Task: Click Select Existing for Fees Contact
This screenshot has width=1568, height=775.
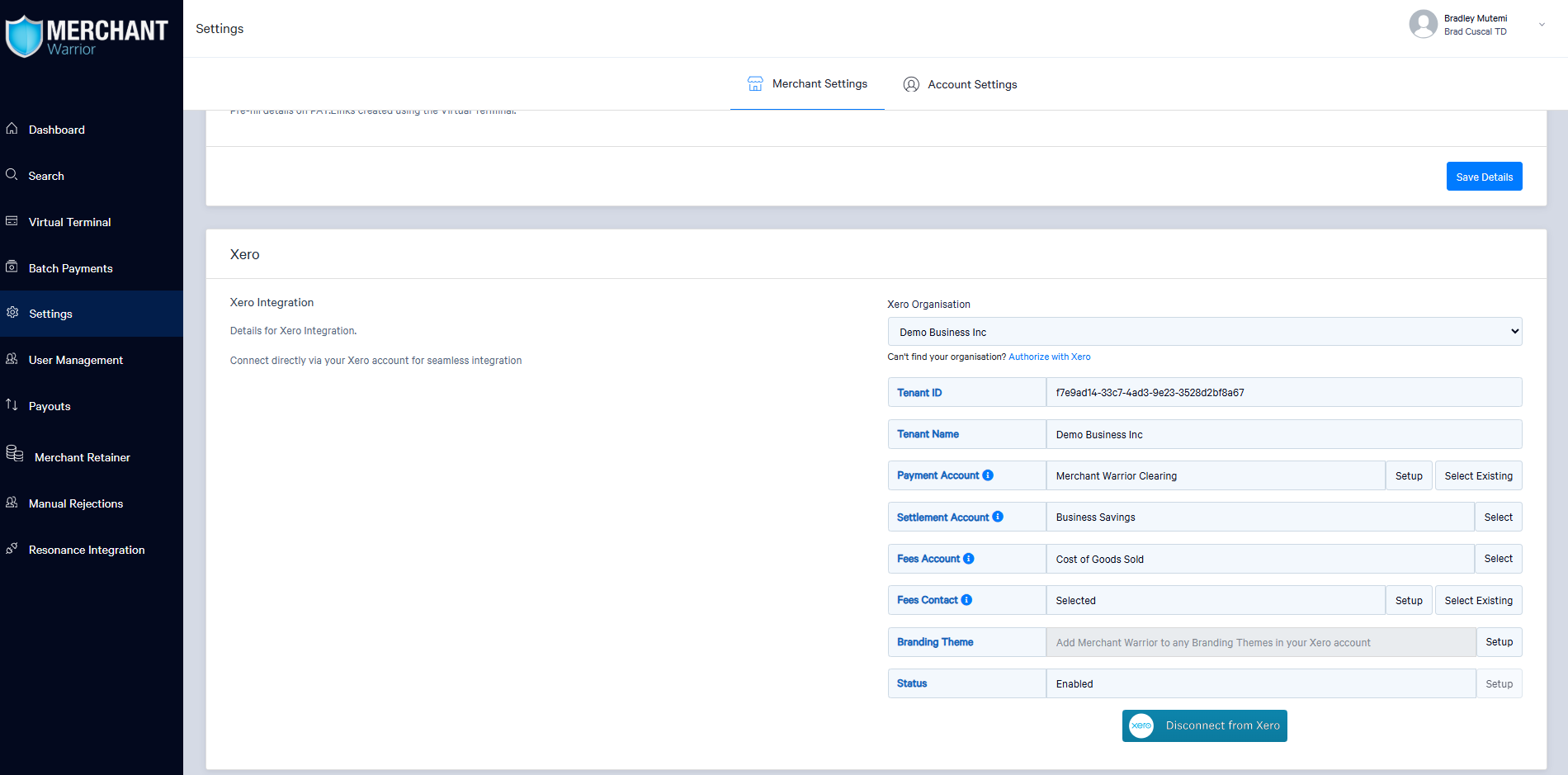Action: click(x=1478, y=600)
